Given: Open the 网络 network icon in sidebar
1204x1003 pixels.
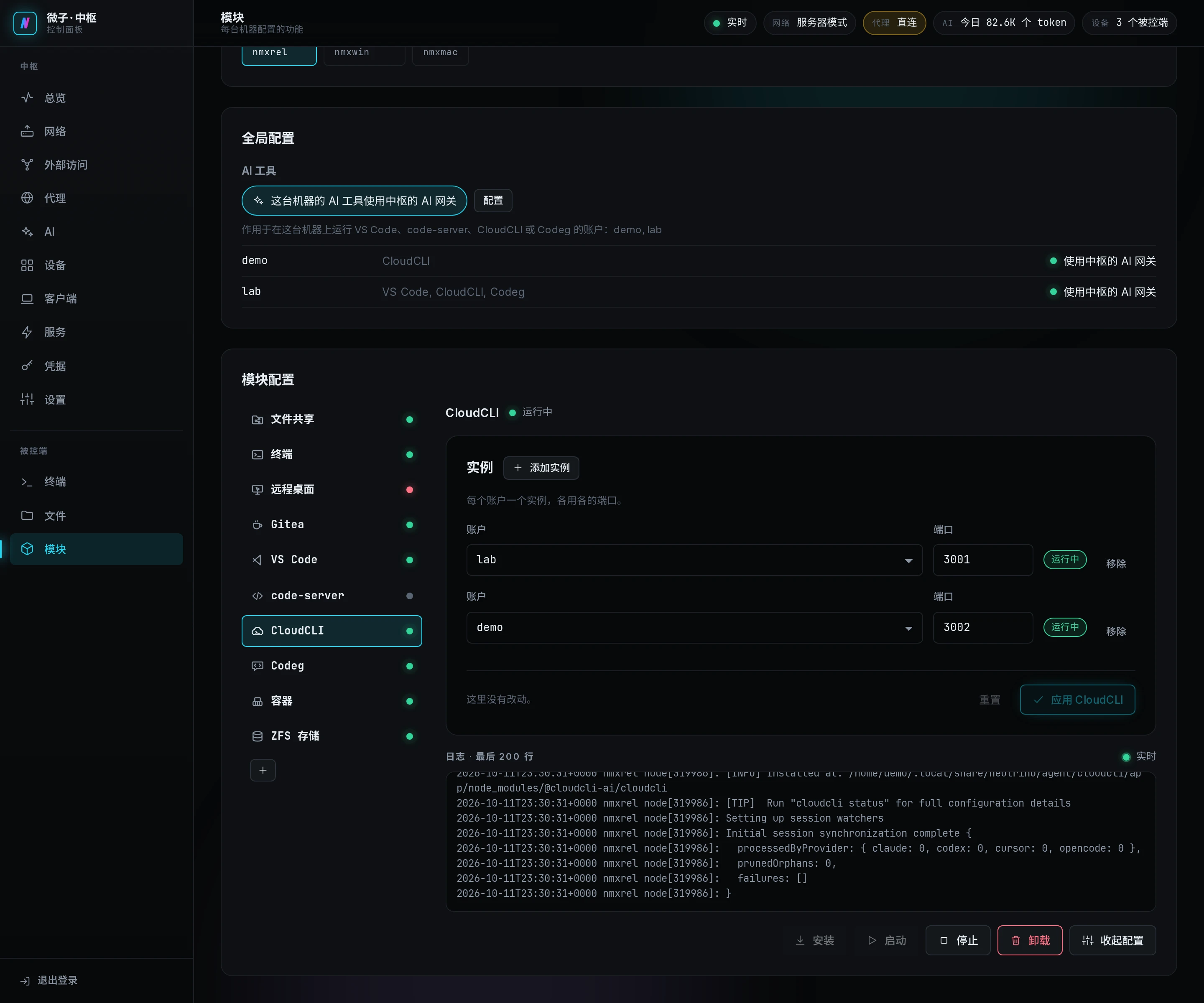Looking at the screenshot, I should point(27,131).
